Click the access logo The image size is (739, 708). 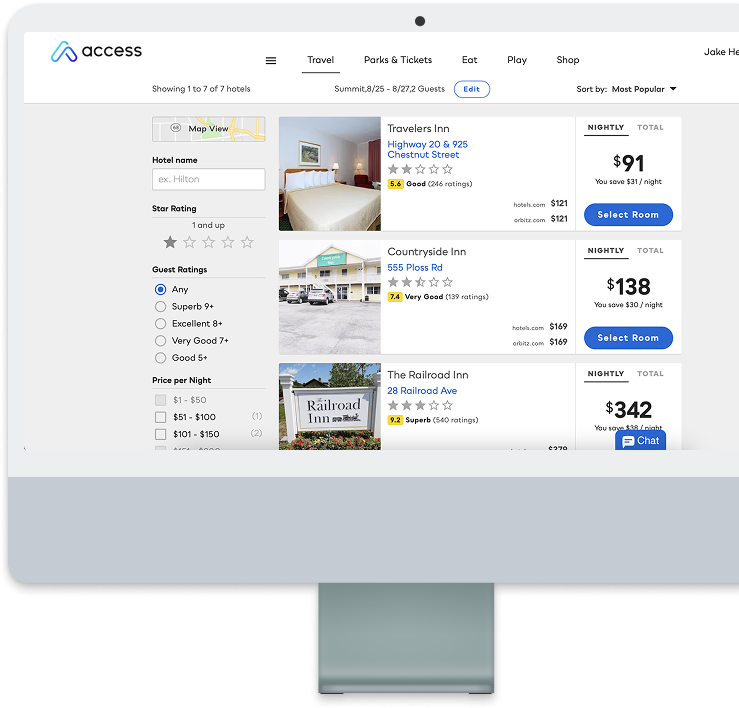coord(96,51)
